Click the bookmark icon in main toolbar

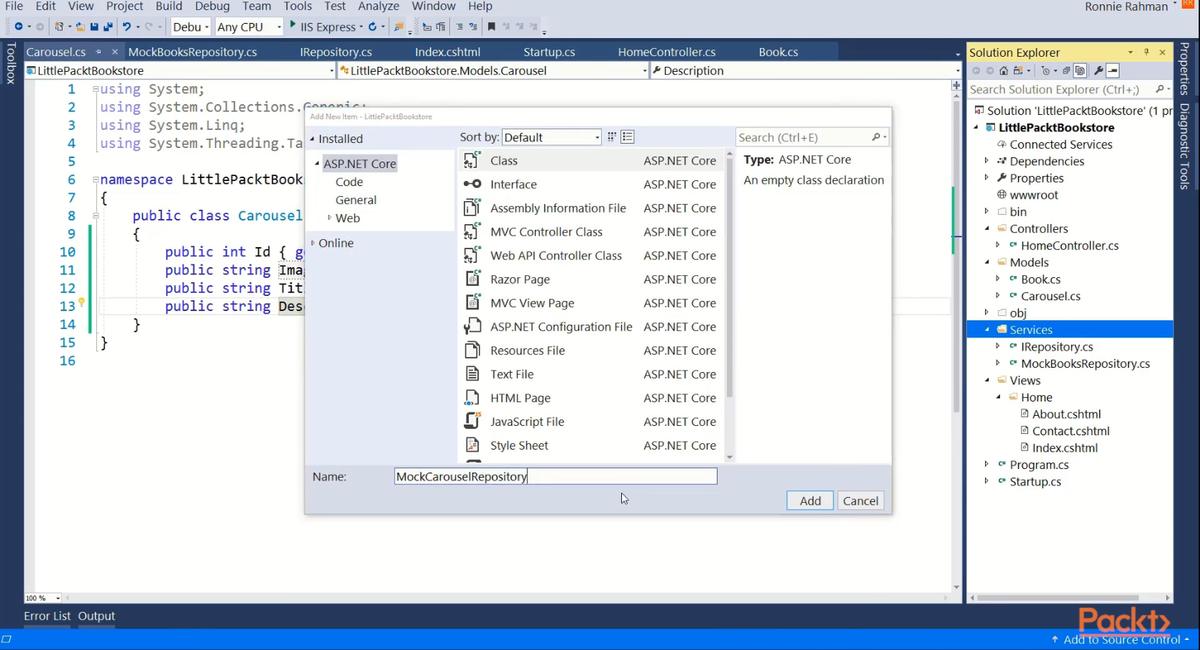(x=492, y=27)
